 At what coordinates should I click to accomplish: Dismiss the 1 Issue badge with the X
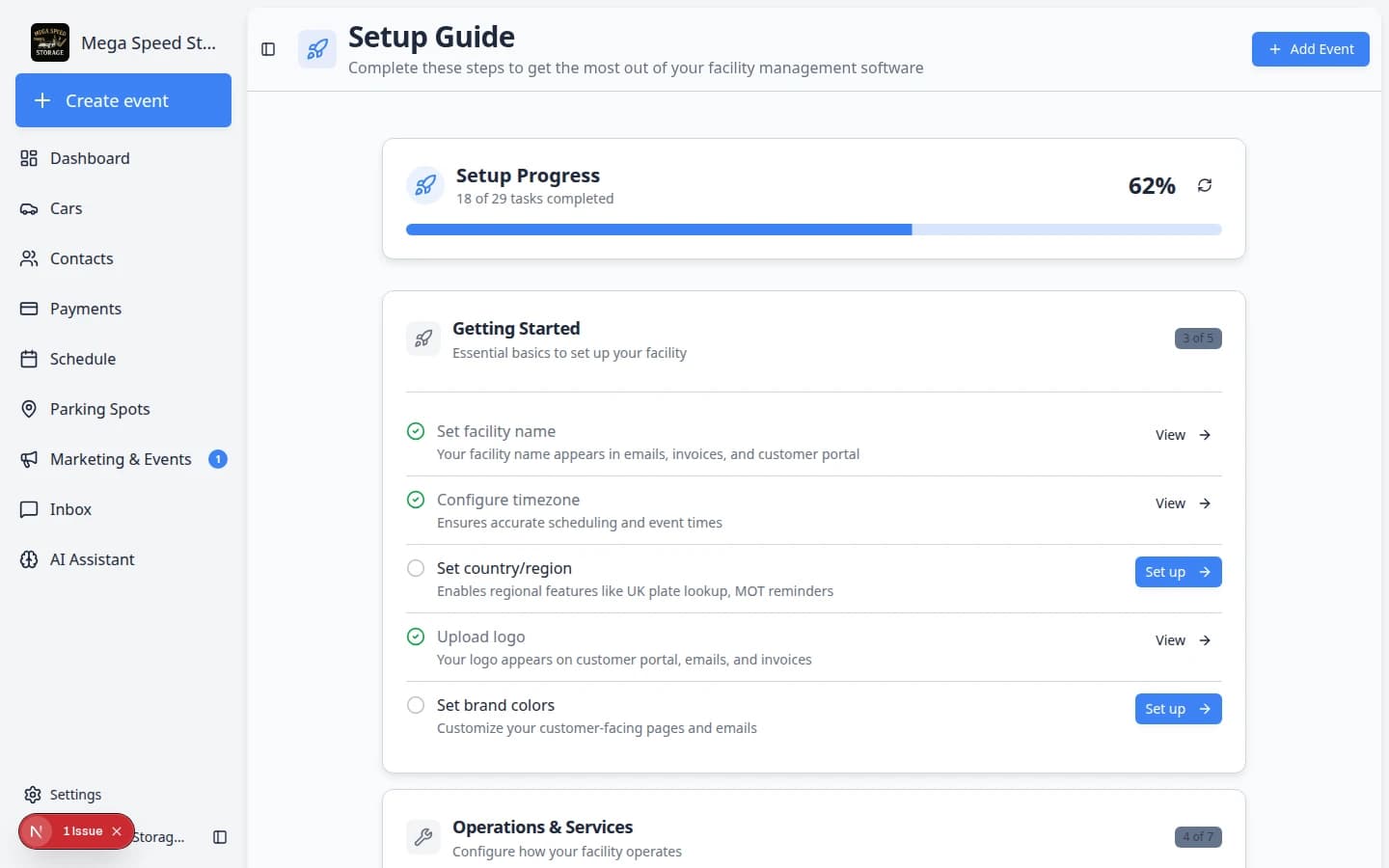pos(117,831)
